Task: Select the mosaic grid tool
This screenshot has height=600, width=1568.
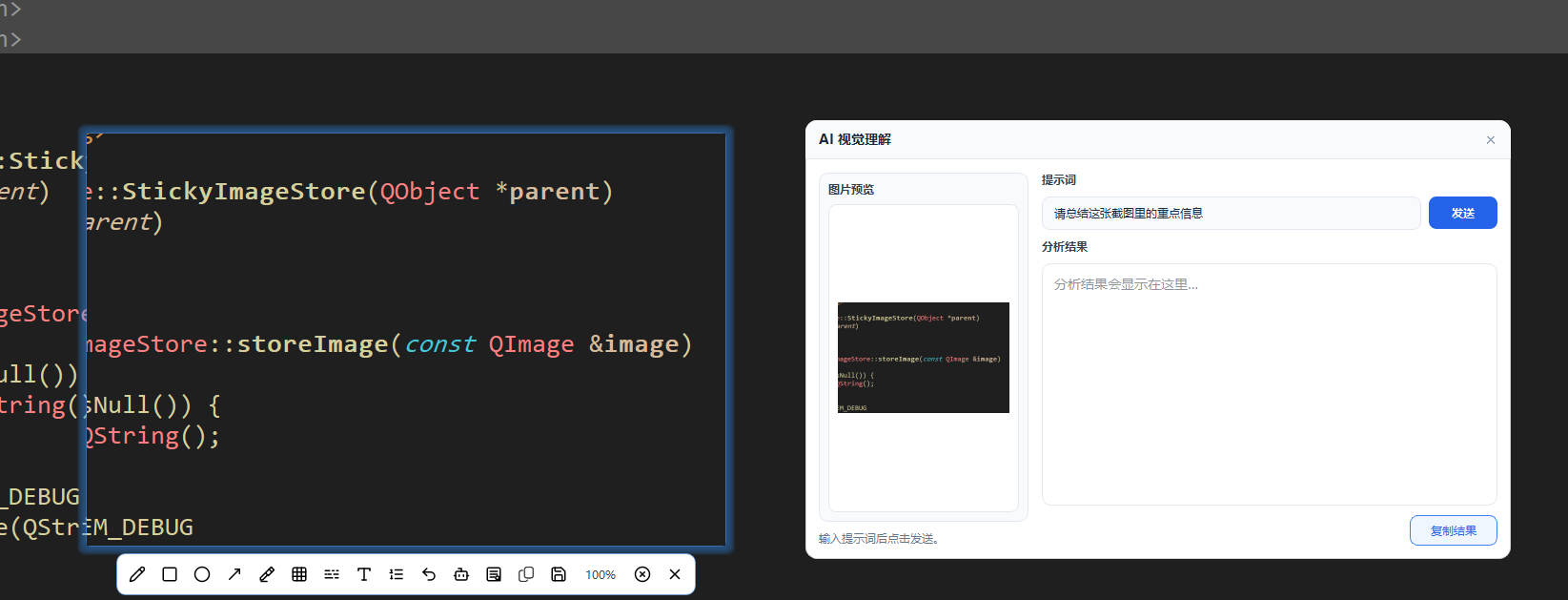Action: click(299, 574)
